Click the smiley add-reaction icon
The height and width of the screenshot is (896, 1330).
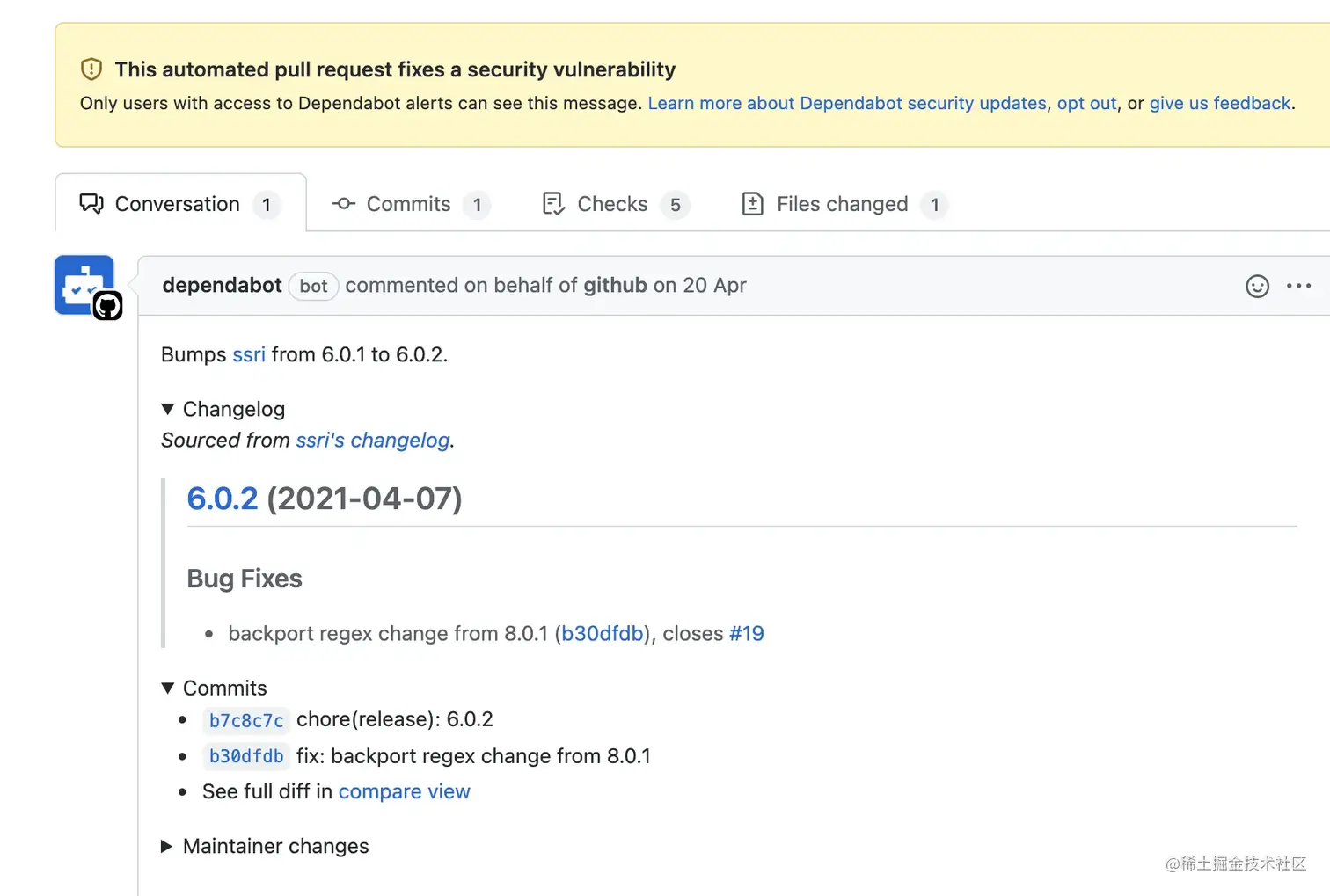[1257, 287]
